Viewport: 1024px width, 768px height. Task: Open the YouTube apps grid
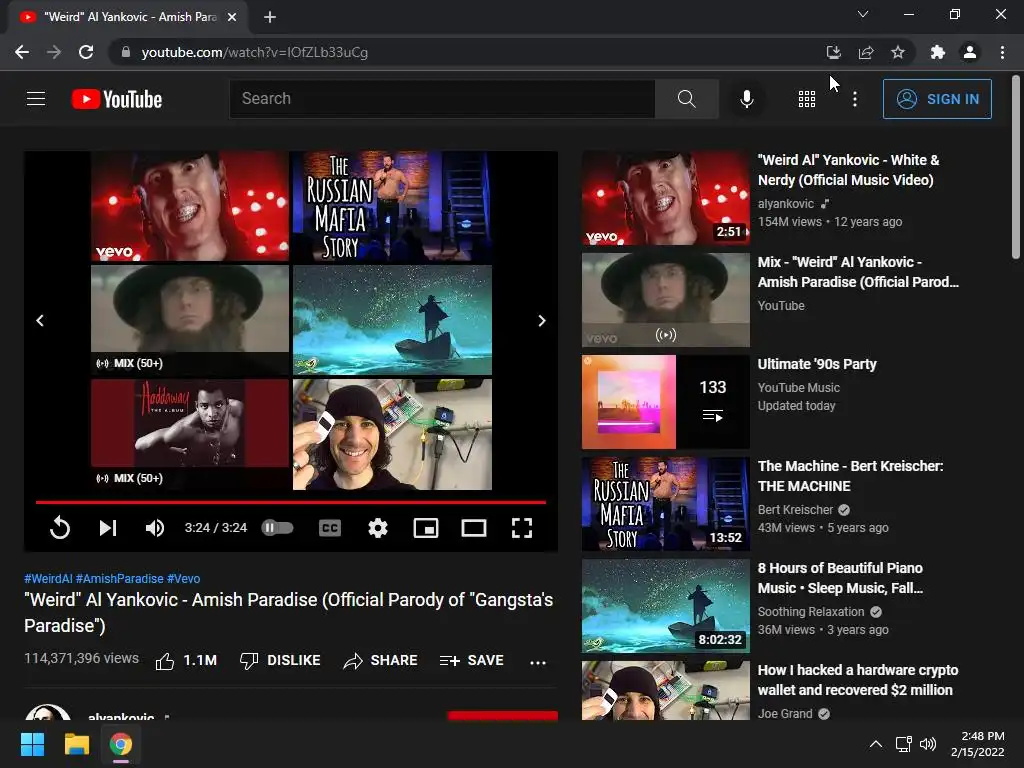[x=807, y=99]
